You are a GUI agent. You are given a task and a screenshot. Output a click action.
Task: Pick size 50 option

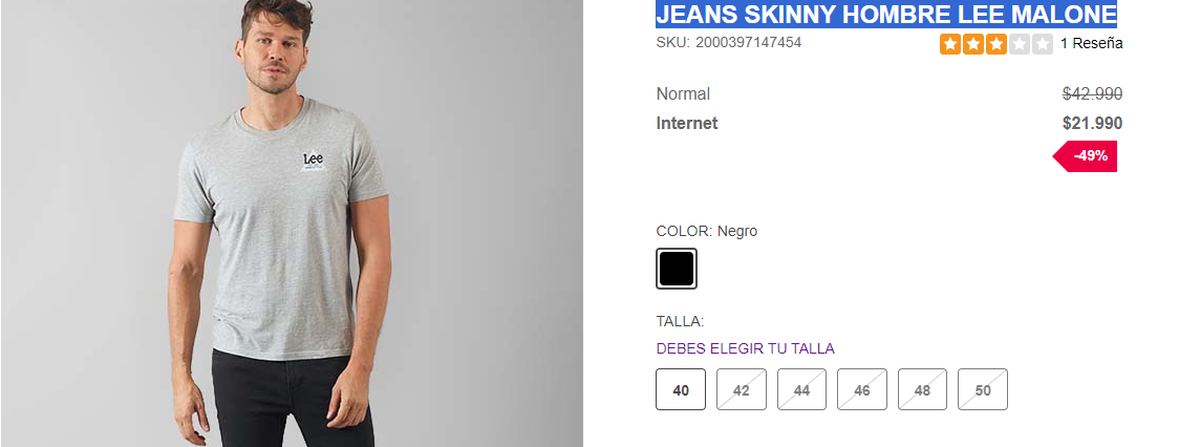click(983, 389)
